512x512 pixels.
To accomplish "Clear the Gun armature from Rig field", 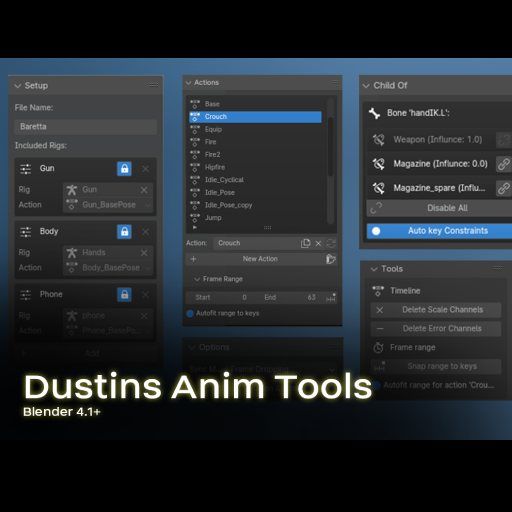I will pyautogui.click(x=144, y=190).
